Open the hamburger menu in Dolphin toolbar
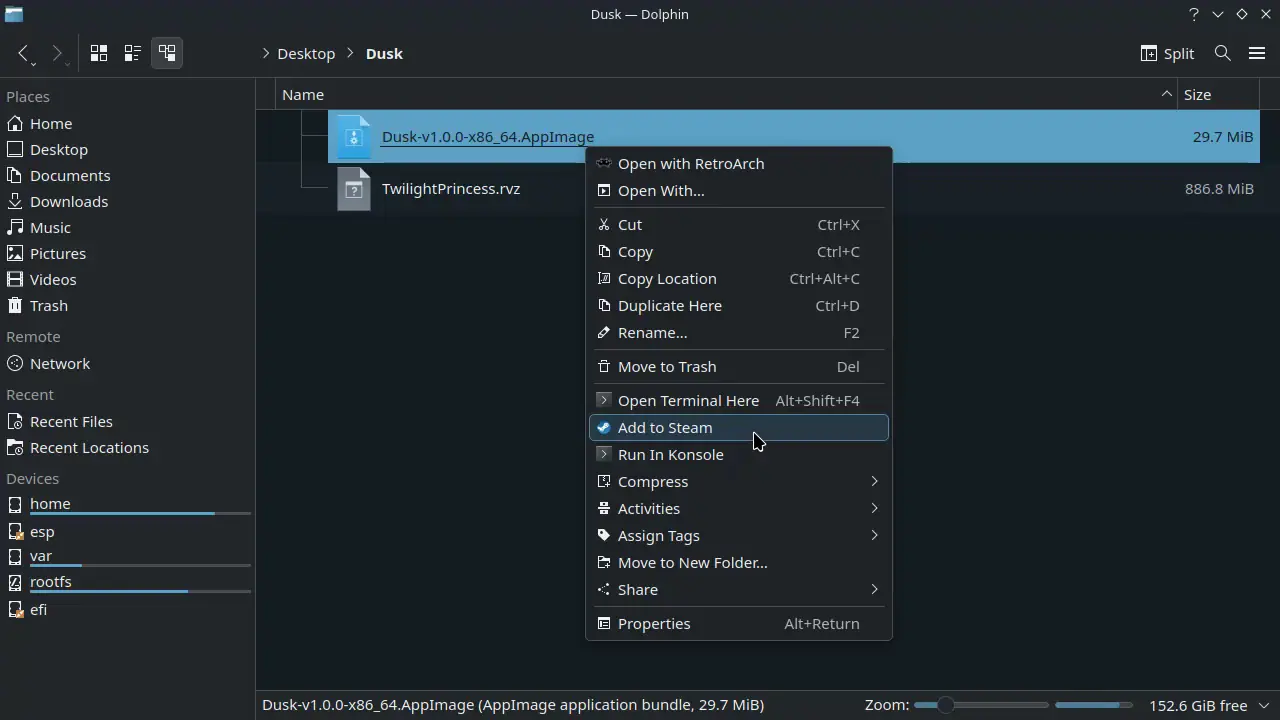 click(1257, 53)
